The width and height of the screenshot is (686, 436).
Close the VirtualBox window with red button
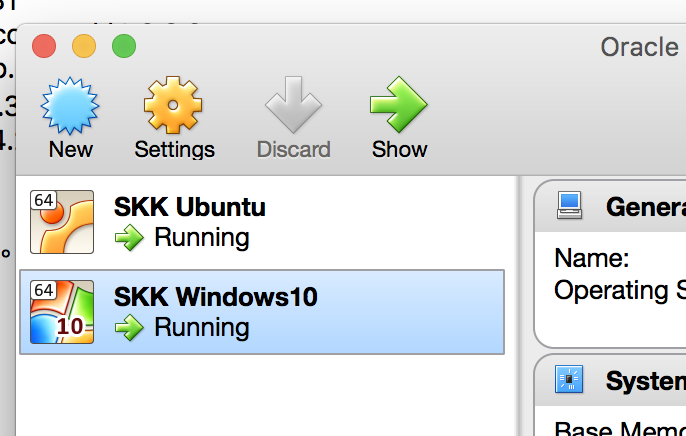click(44, 46)
